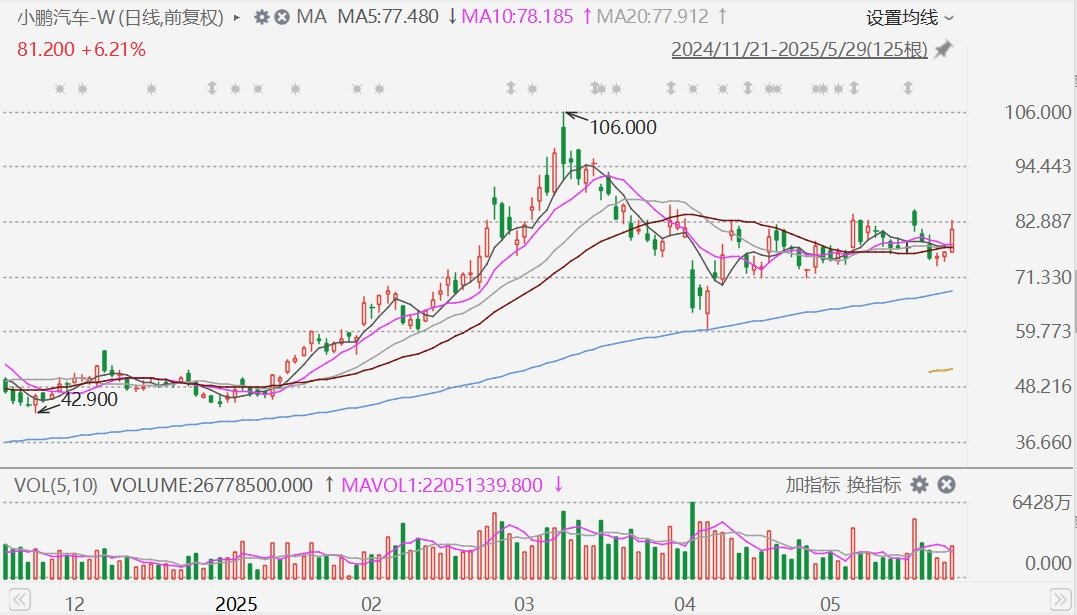
Task: Click the 加指标 button
Action: point(812,485)
